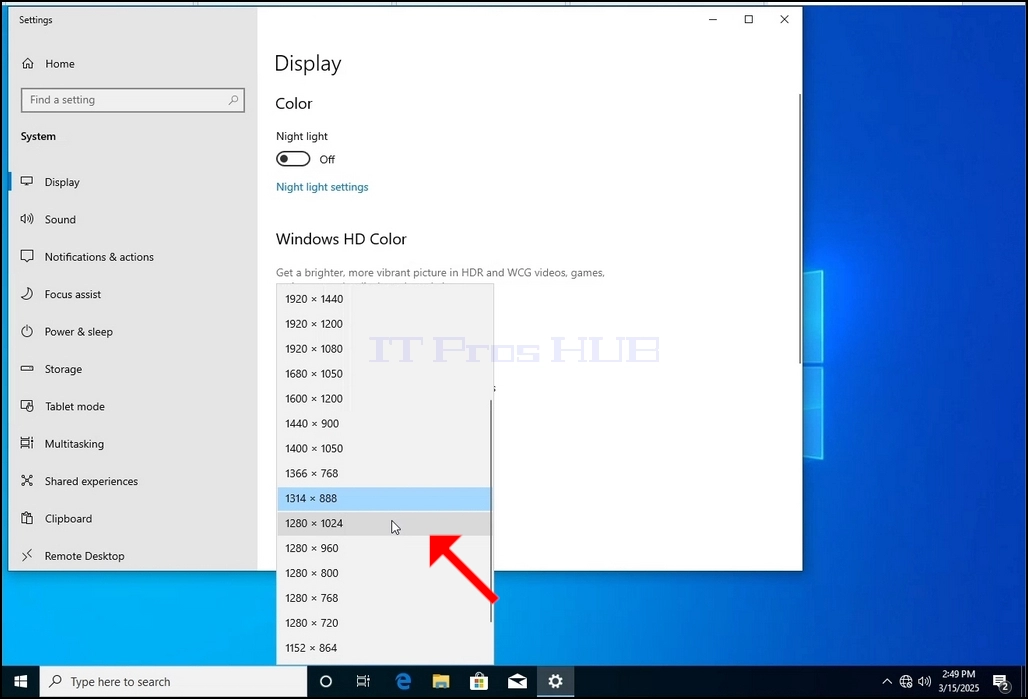Select 1280 × 720 resolution
The image size is (1028, 699).
pyautogui.click(x=385, y=623)
